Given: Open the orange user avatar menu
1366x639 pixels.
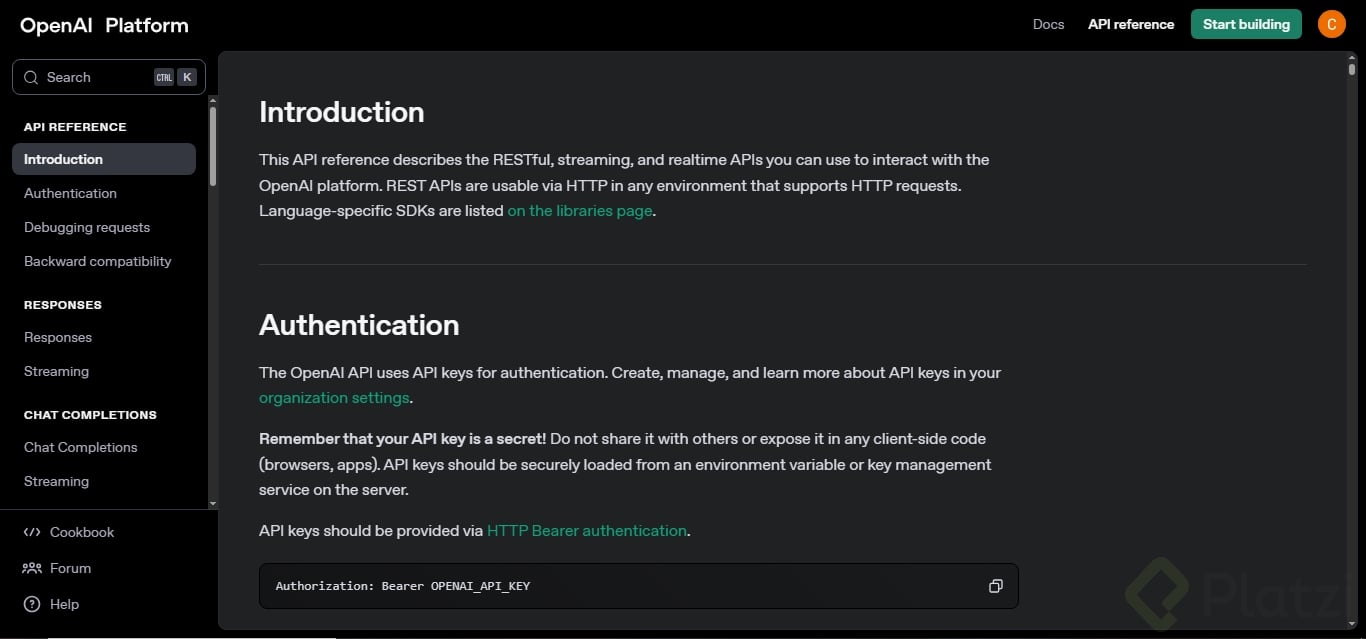Looking at the screenshot, I should (x=1331, y=24).
